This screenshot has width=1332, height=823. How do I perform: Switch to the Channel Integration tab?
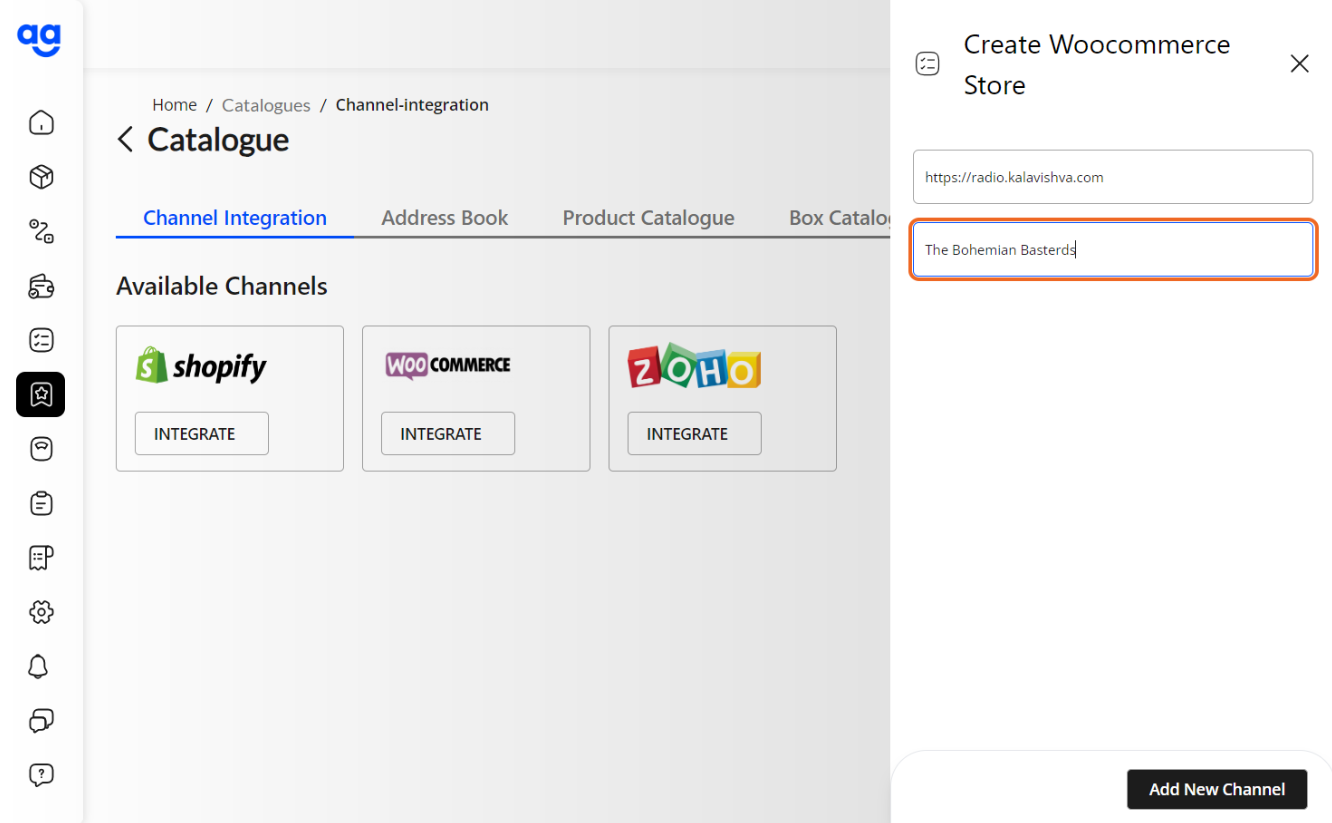coord(235,218)
